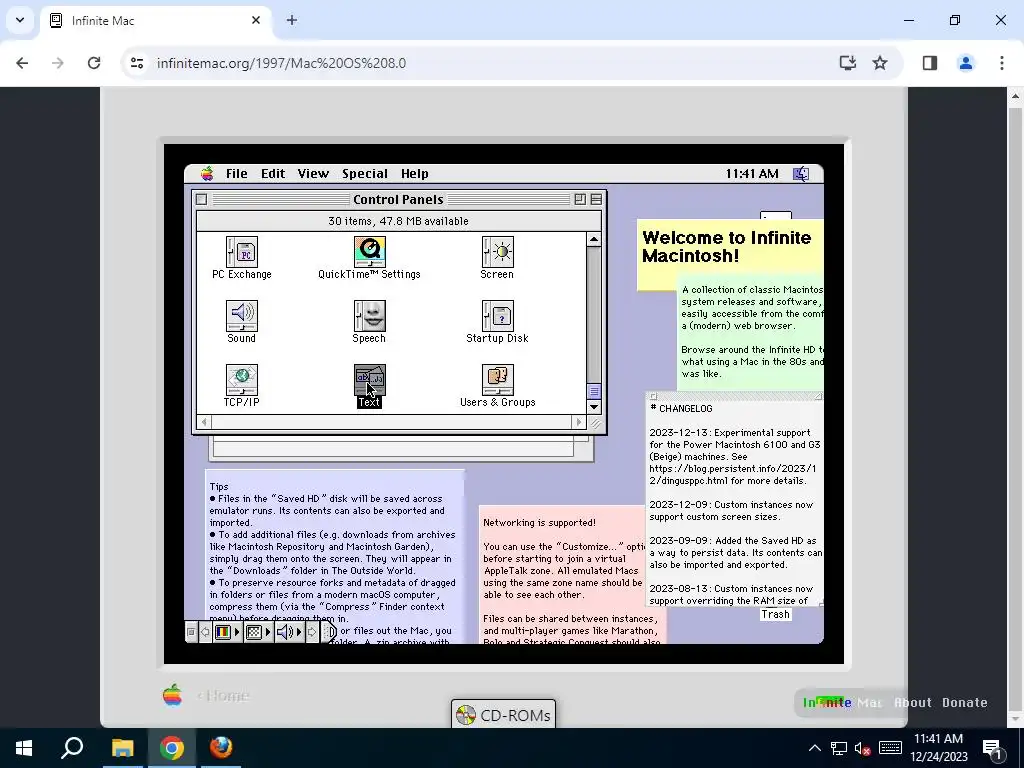Open the Finder application menu icon
Screen dimensions: 1024x768
[801, 174]
